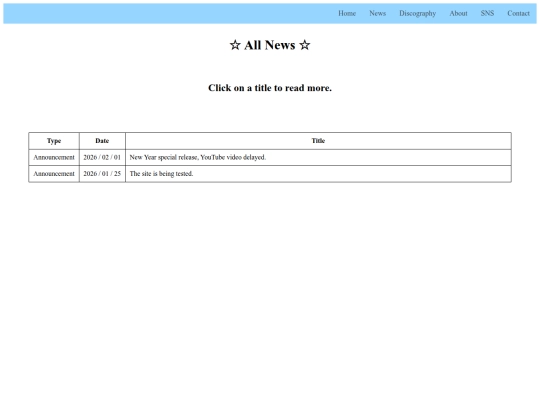Go to the News page link
Screen dimensions: 540x405
point(377,13)
